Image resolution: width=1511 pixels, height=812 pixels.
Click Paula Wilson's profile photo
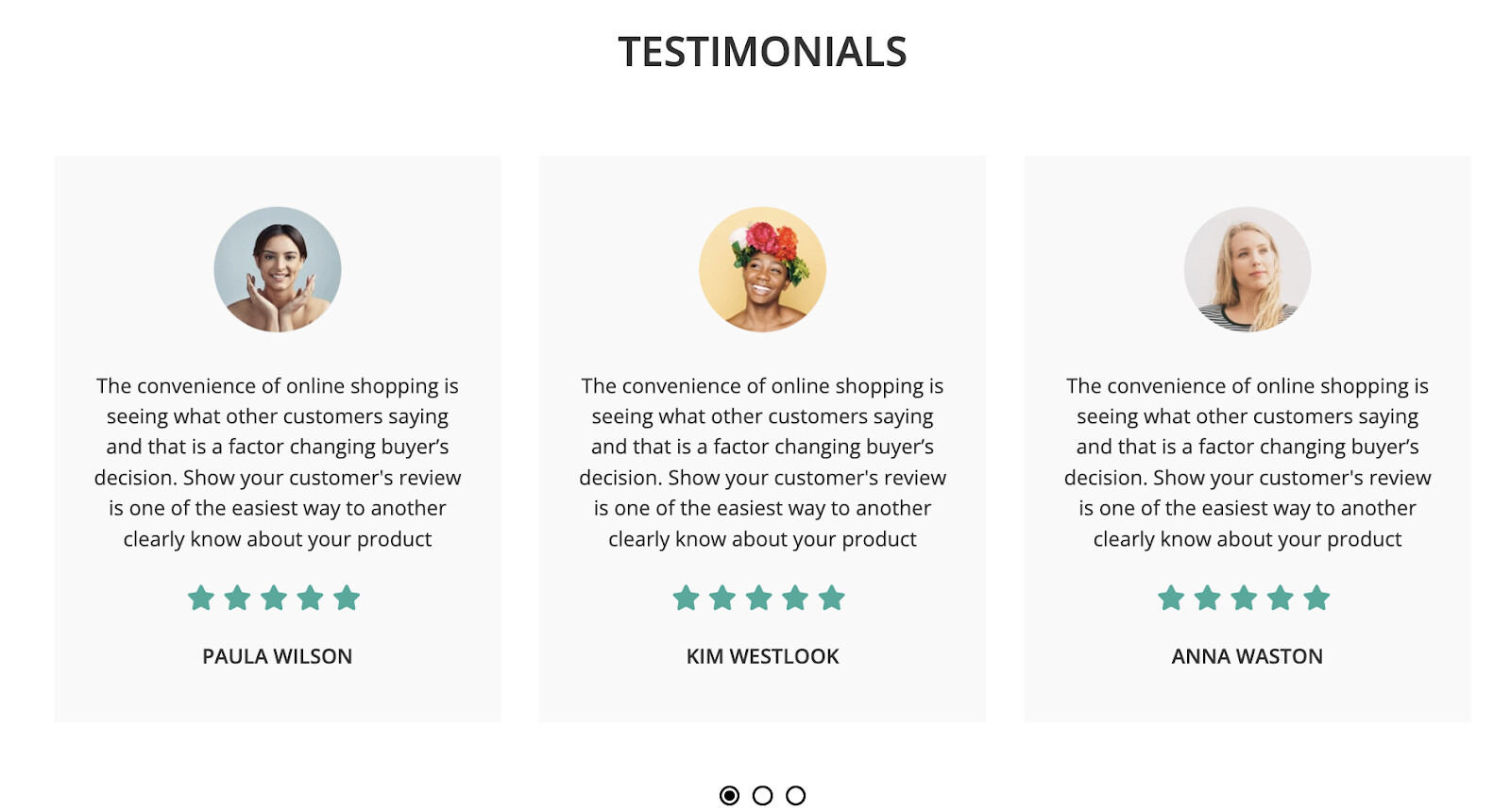click(278, 270)
